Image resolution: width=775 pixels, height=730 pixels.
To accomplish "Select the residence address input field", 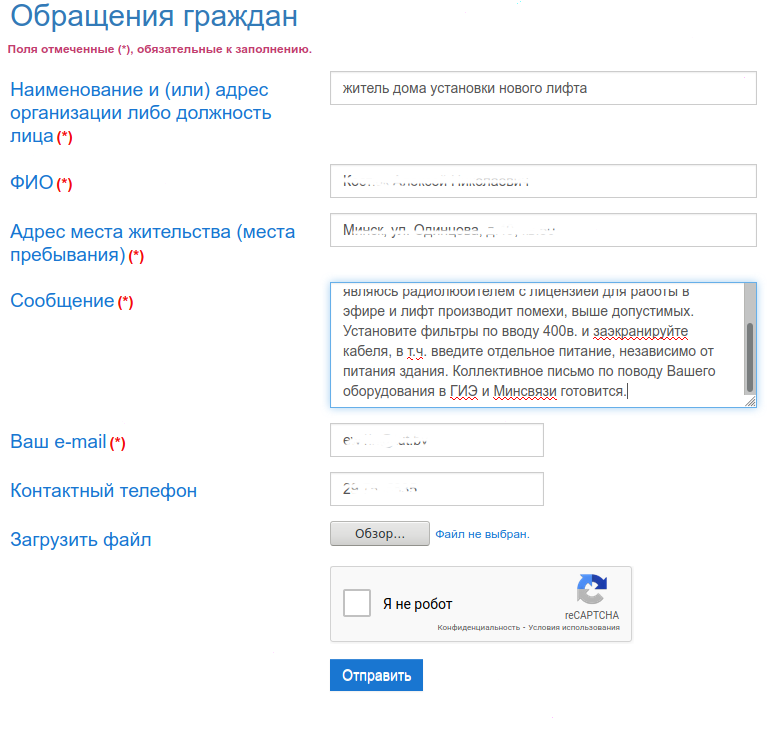I will coord(543,230).
